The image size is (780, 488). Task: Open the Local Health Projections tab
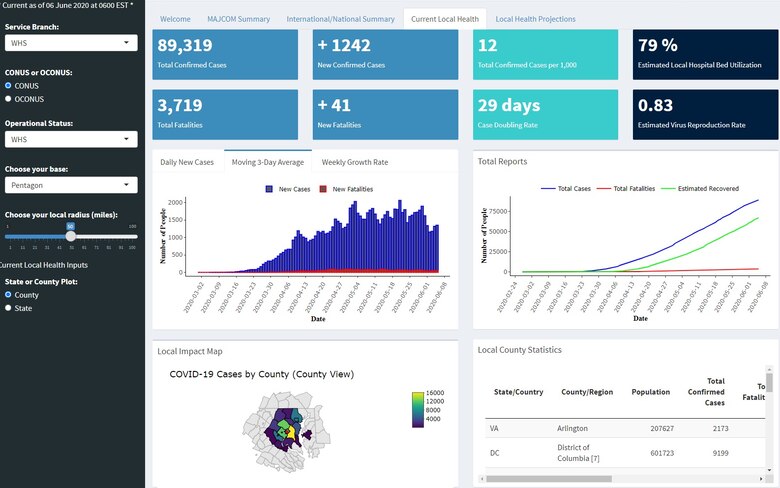point(535,19)
